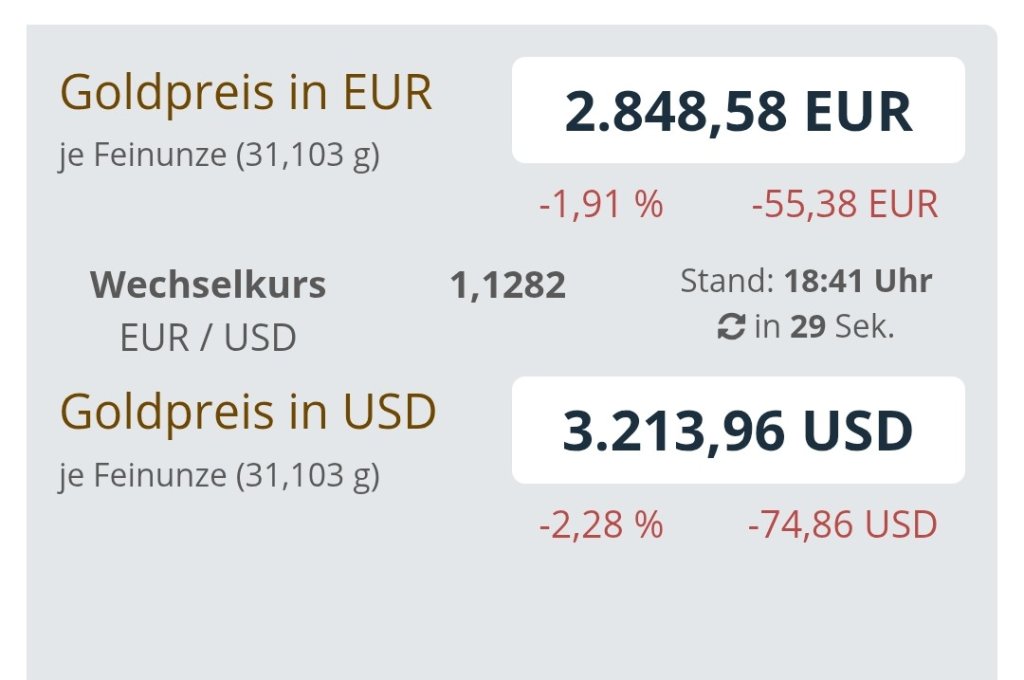Click the EUR / USD currency pair text
This screenshot has width=1024, height=680.
tap(208, 338)
